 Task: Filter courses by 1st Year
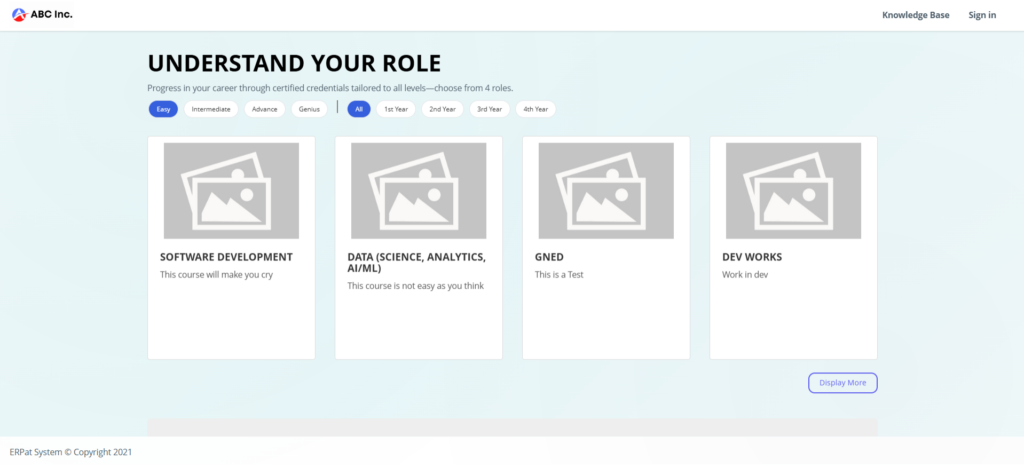pos(396,109)
